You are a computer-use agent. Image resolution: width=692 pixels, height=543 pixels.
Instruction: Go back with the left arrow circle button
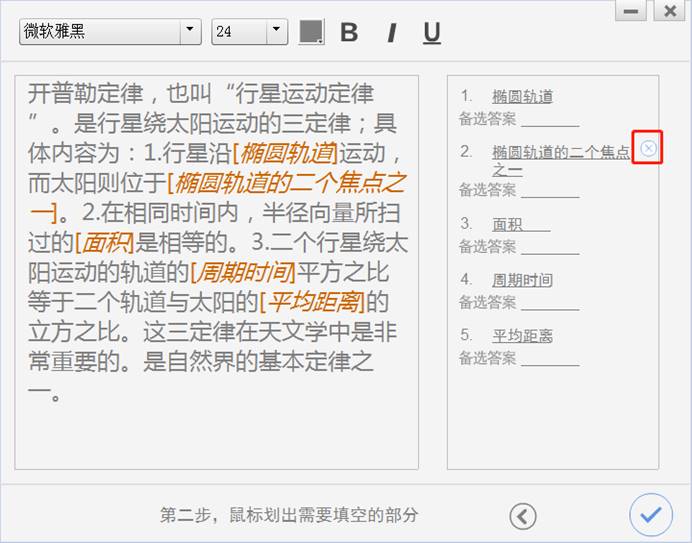(523, 516)
